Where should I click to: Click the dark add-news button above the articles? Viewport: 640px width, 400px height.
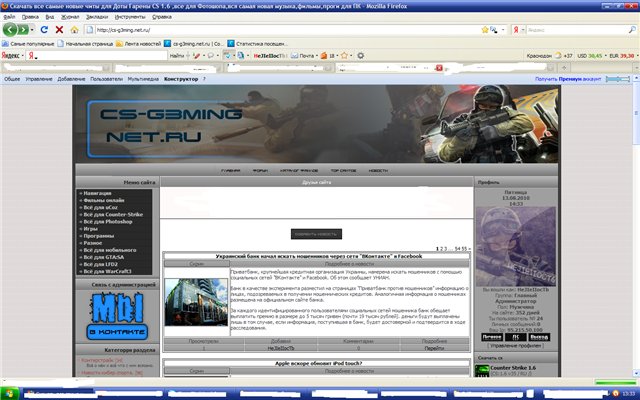(x=316, y=234)
